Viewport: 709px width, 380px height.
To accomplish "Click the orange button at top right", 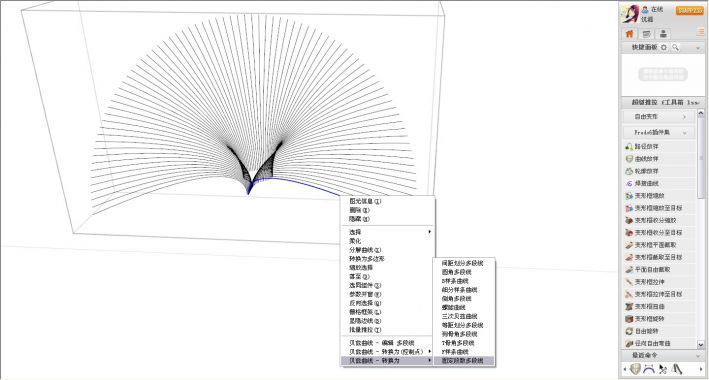I will (x=690, y=10).
